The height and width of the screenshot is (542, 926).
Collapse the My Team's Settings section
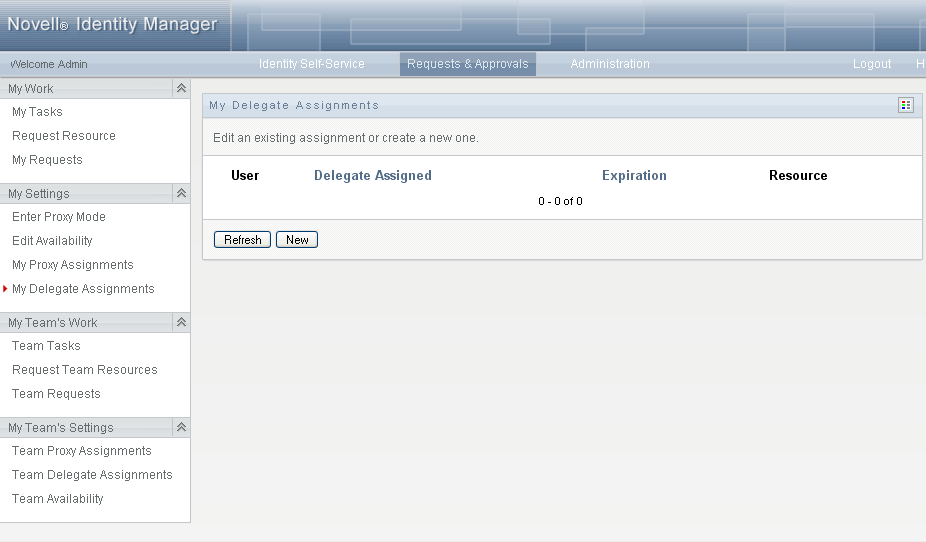[181, 427]
